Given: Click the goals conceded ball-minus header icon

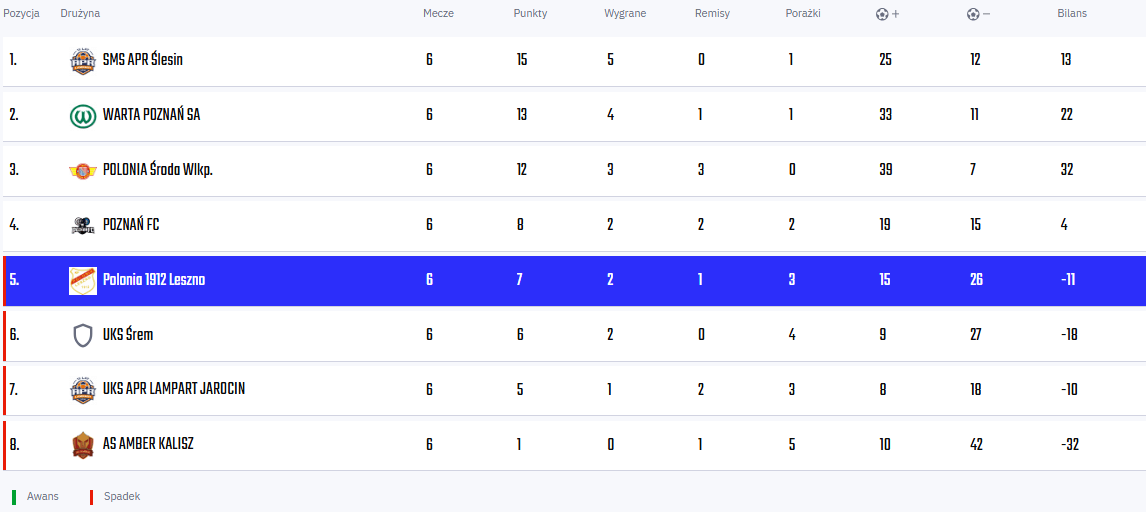Looking at the screenshot, I should (x=978, y=14).
